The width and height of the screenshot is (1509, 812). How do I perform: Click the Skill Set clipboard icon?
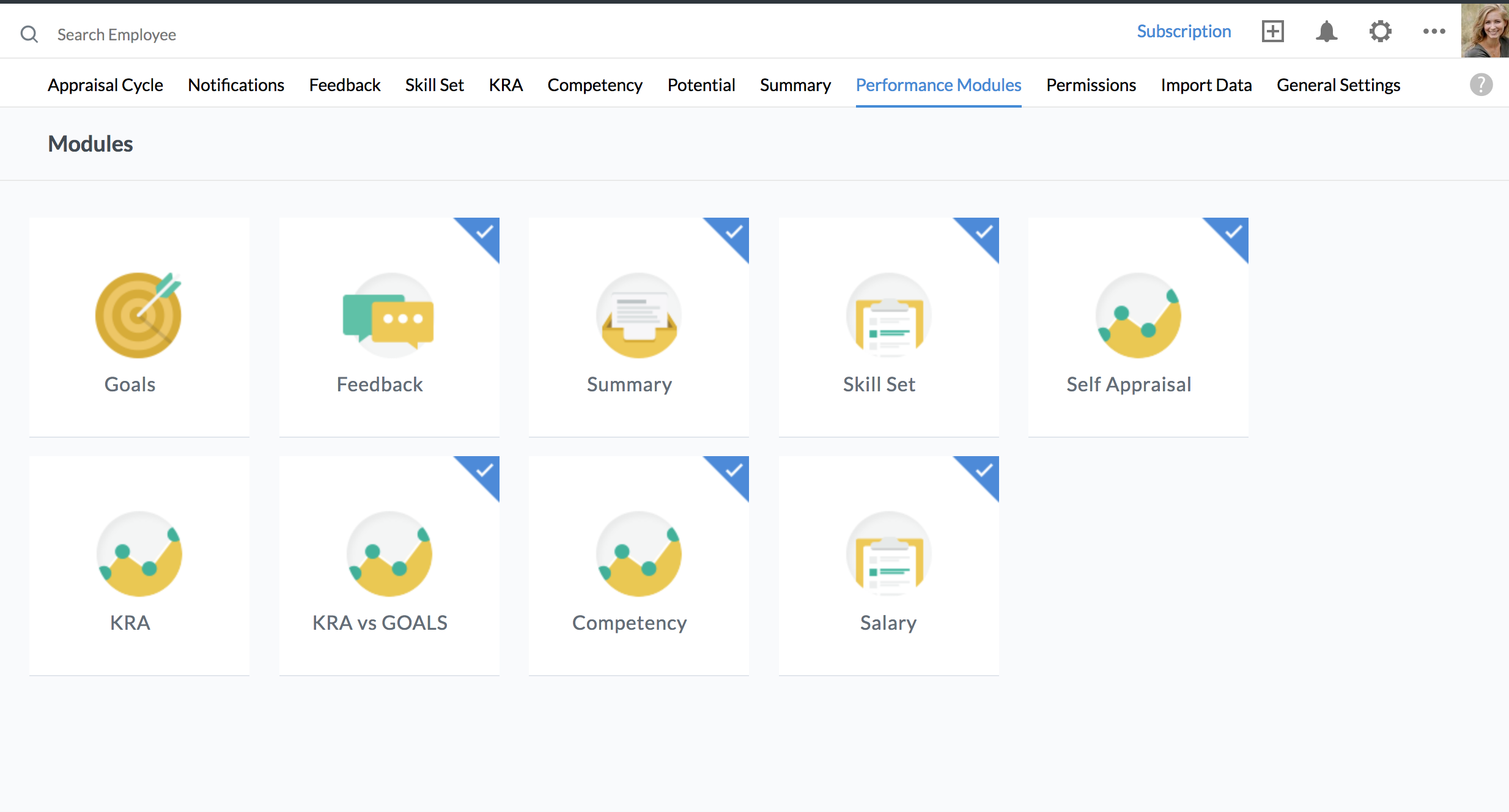click(x=888, y=316)
